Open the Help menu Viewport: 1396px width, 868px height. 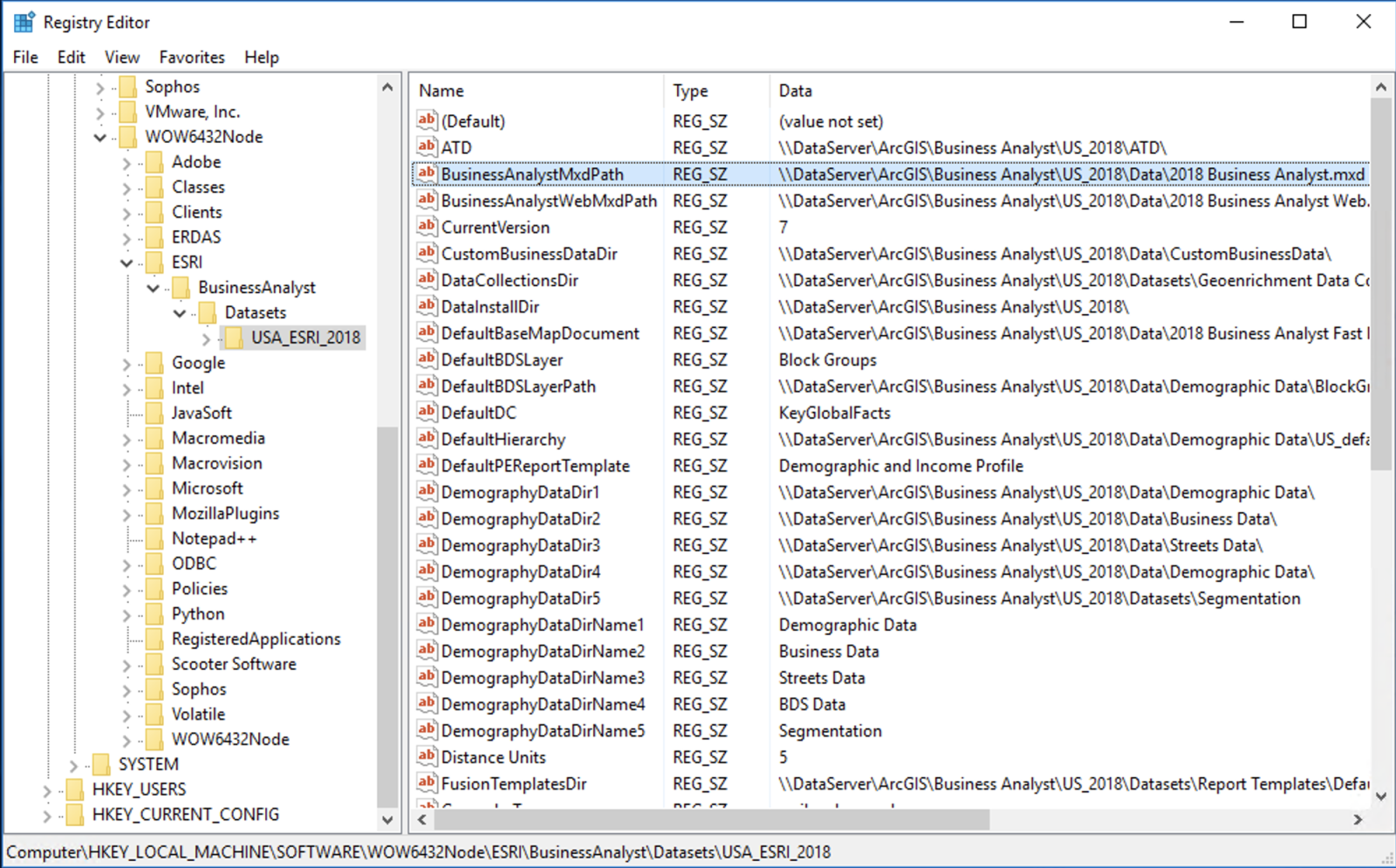[x=262, y=57]
